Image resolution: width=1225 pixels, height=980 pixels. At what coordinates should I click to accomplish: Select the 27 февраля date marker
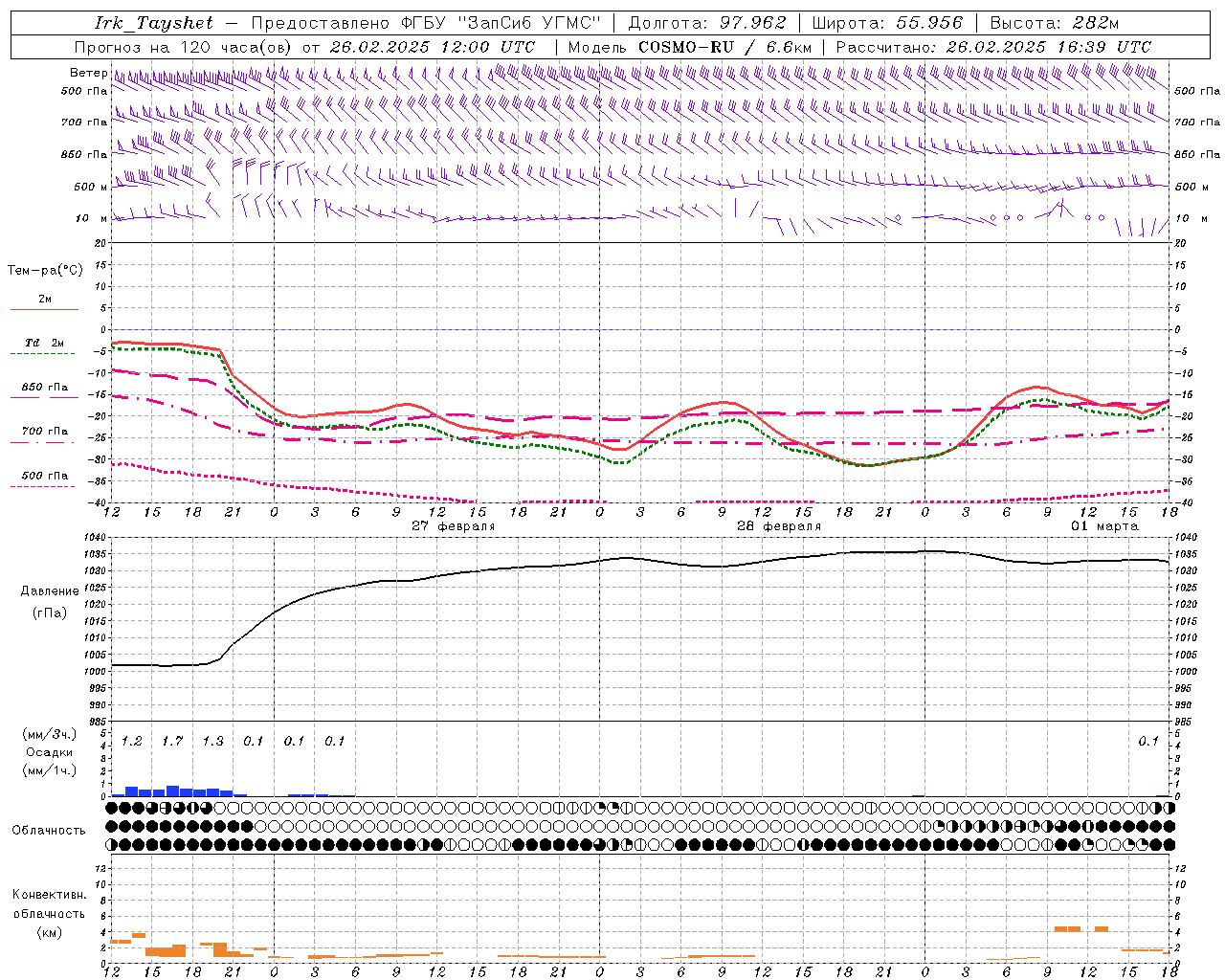453,526
